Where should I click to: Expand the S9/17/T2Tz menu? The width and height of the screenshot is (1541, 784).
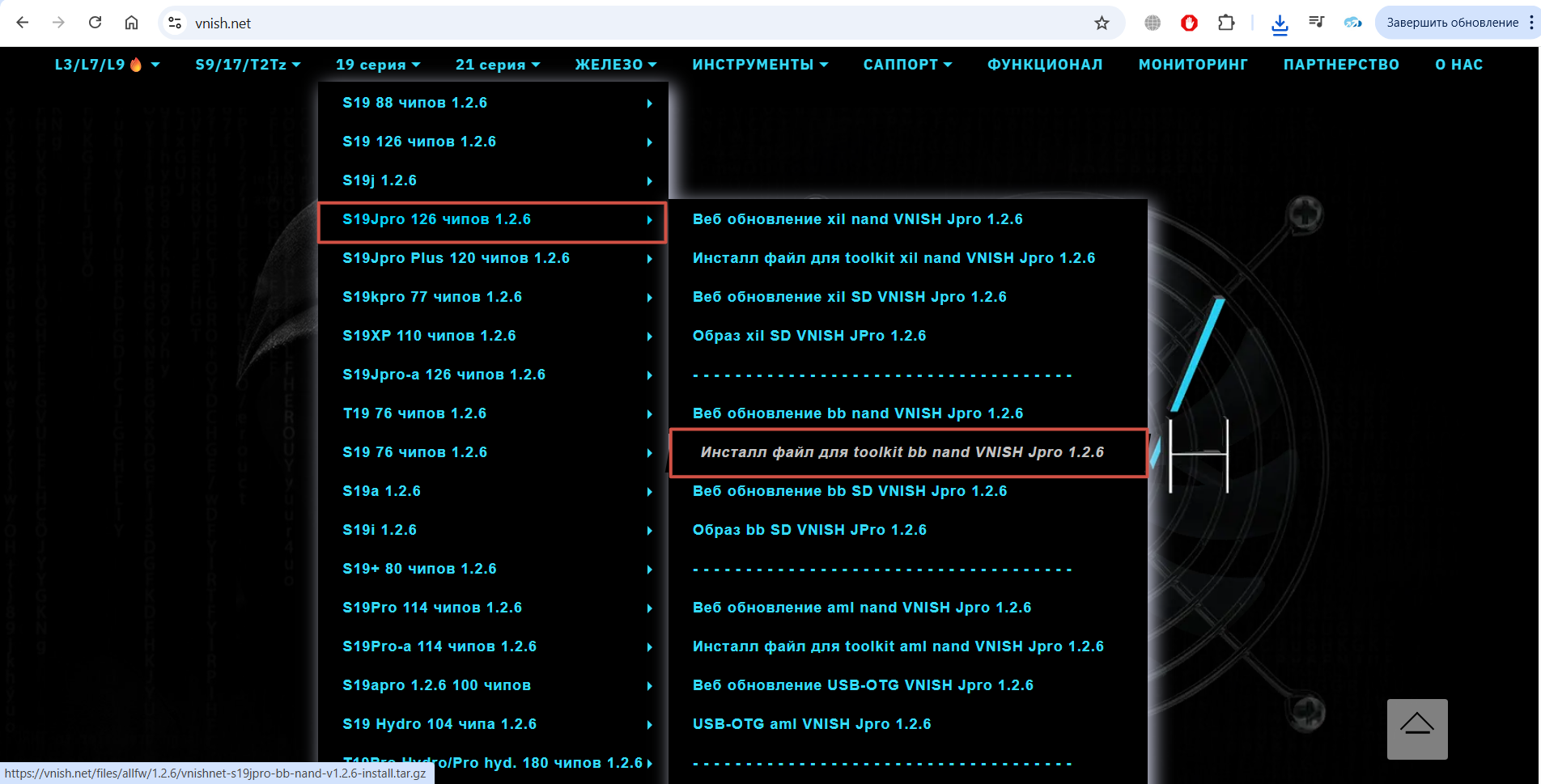coord(248,65)
